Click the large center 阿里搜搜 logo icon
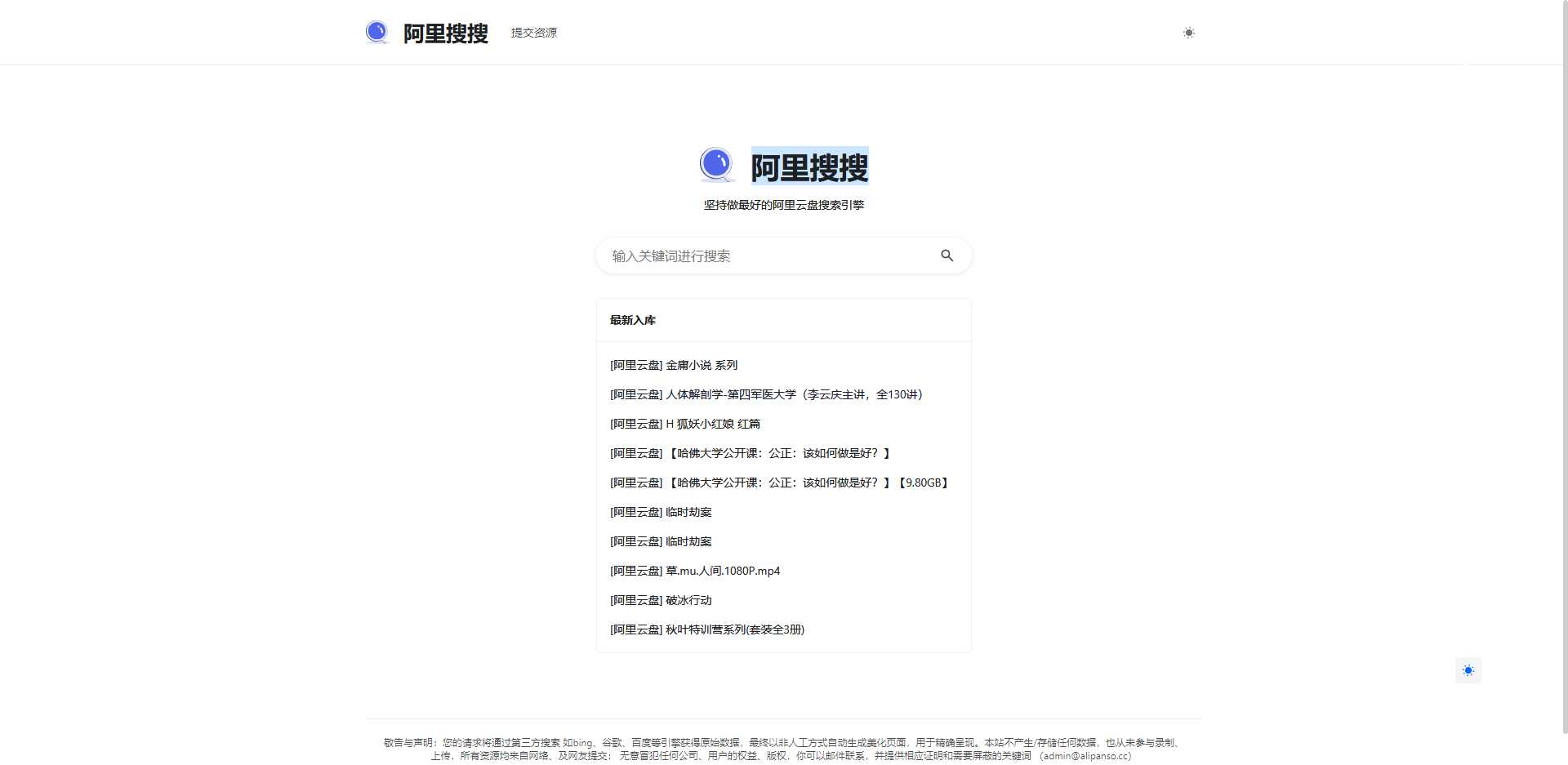Screen dimensions: 1568x765 [717, 165]
